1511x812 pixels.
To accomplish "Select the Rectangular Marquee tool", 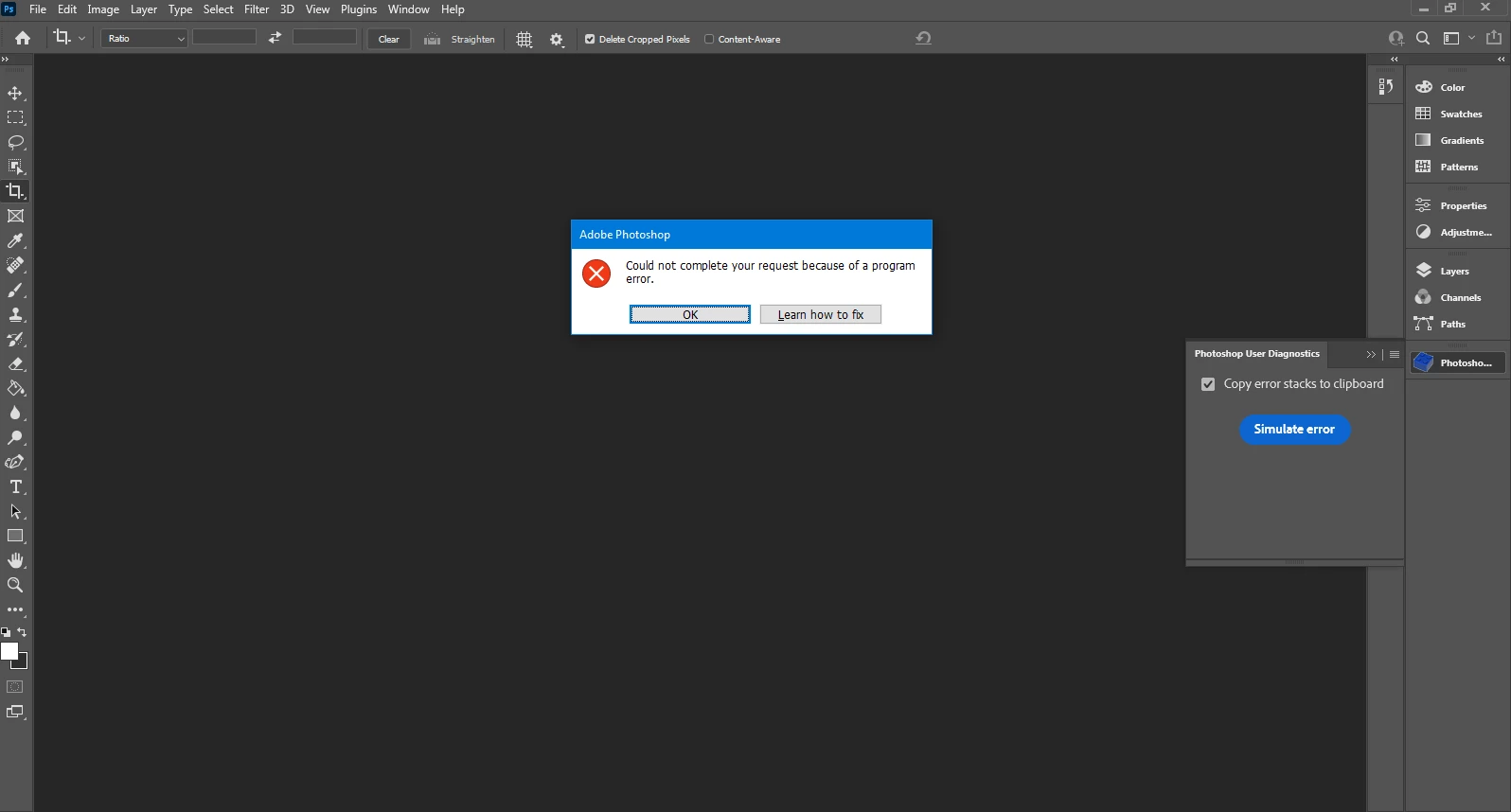I will coord(15,117).
